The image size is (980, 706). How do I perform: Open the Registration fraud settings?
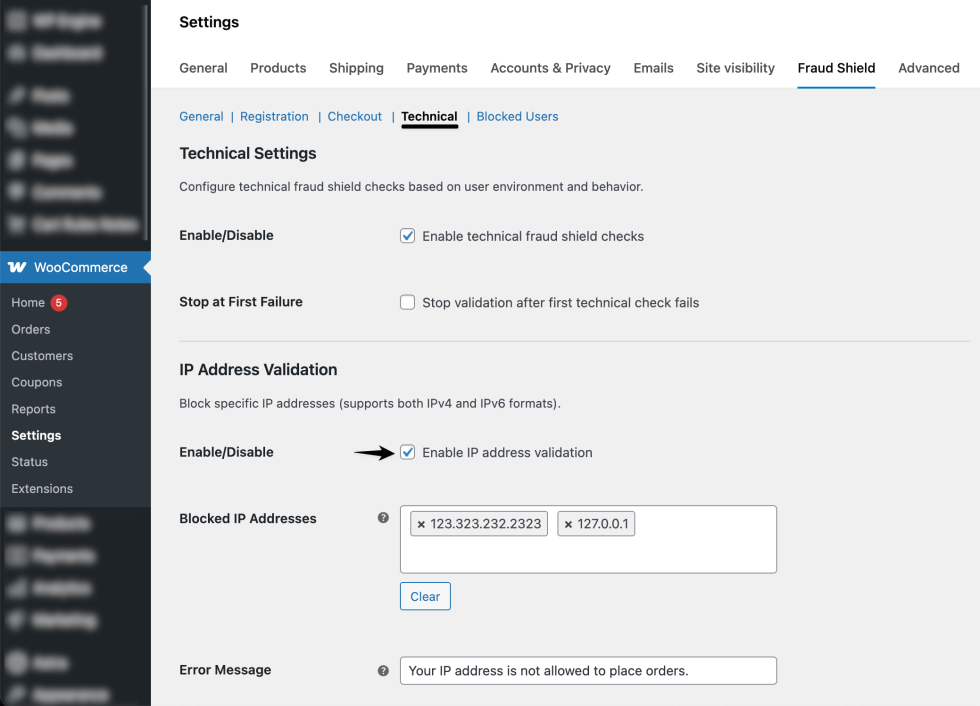coord(274,116)
